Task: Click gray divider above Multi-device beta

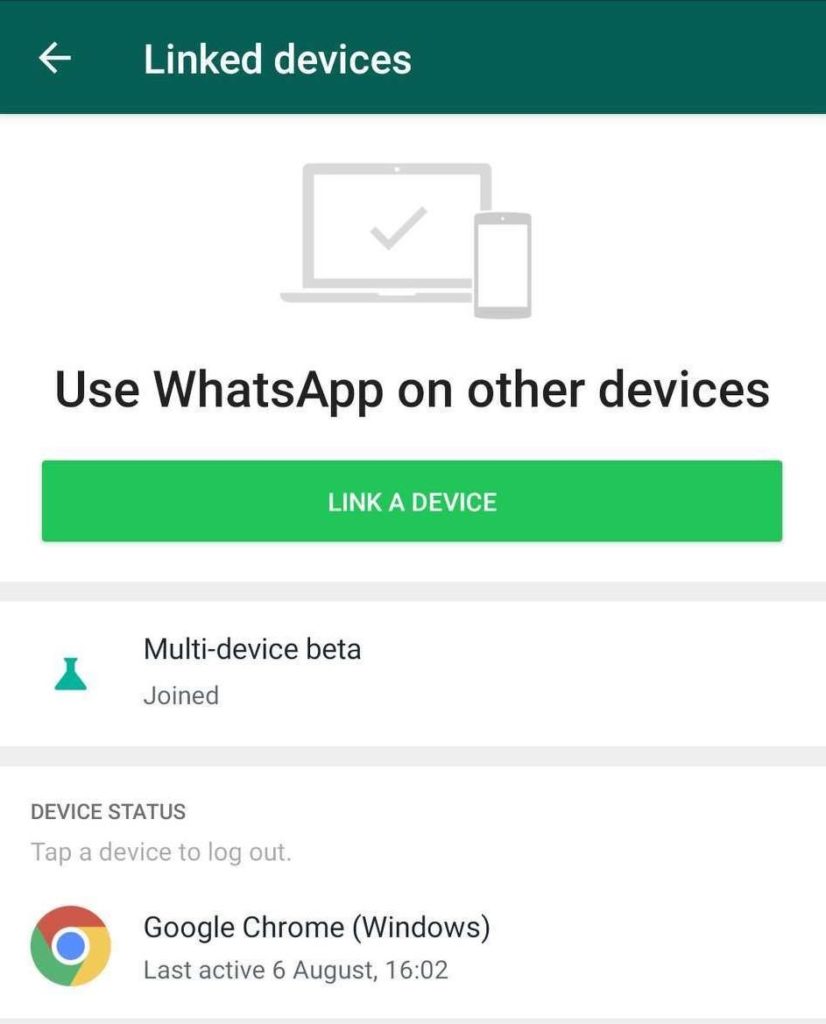Action: pos(413,592)
